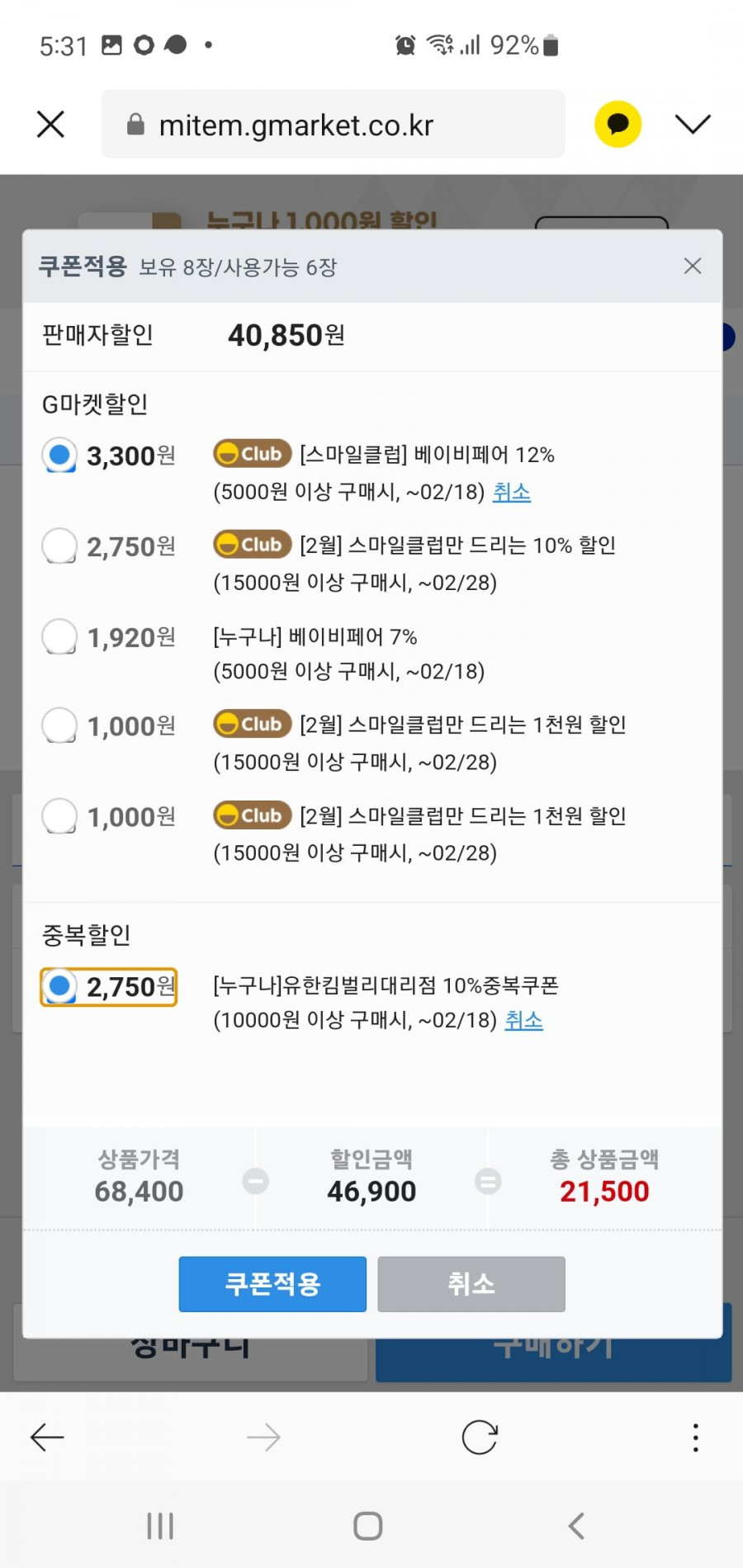Tap the gray 취소 button
This screenshot has height=1568, width=743.
[471, 1284]
